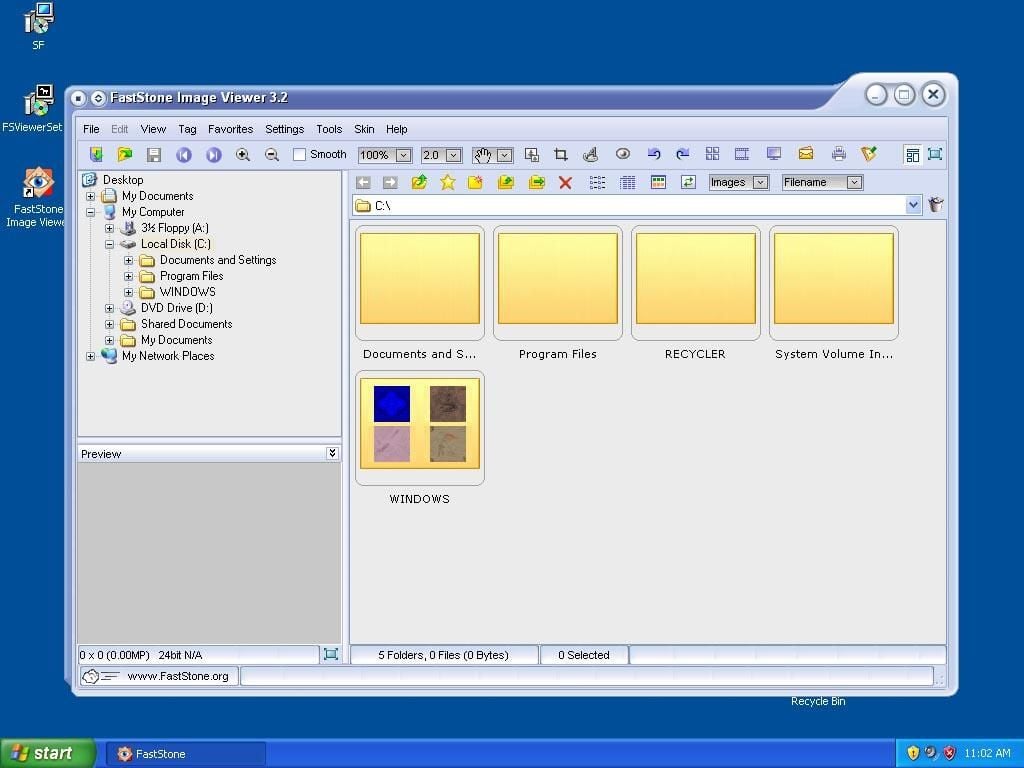Expand My Network Places node
Image resolution: width=1024 pixels, height=768 pixels.
pos(91,356)
